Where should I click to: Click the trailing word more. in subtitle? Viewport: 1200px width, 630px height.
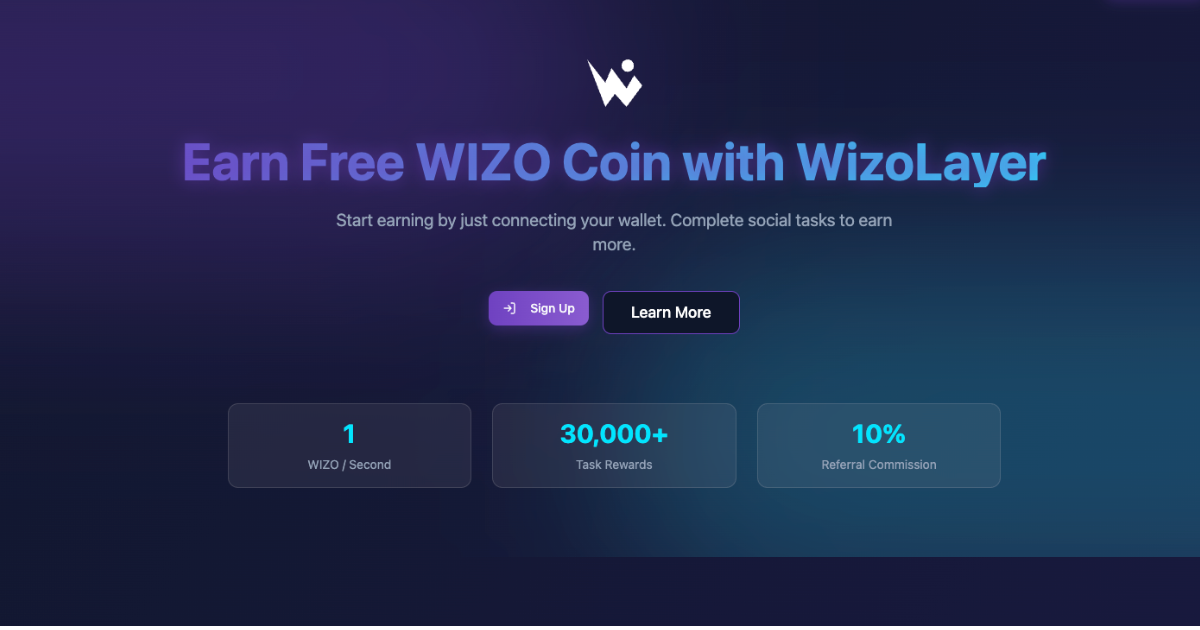(614, 244)
